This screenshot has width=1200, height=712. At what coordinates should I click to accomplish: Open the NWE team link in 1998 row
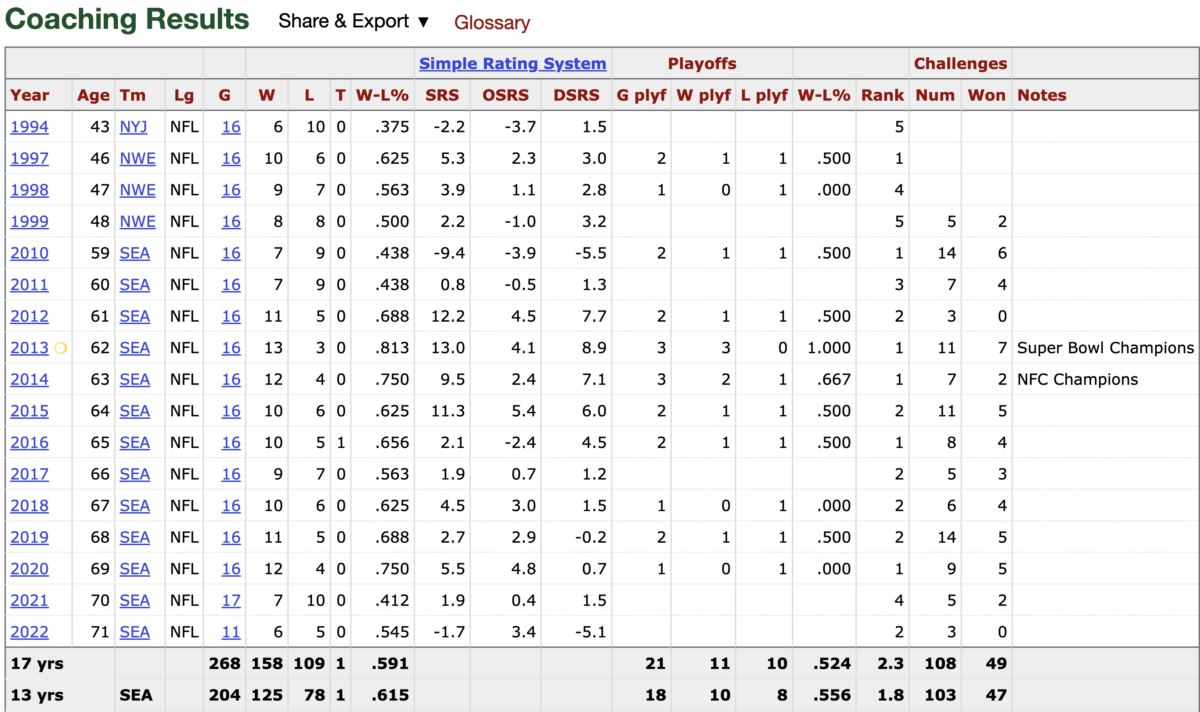137,190
